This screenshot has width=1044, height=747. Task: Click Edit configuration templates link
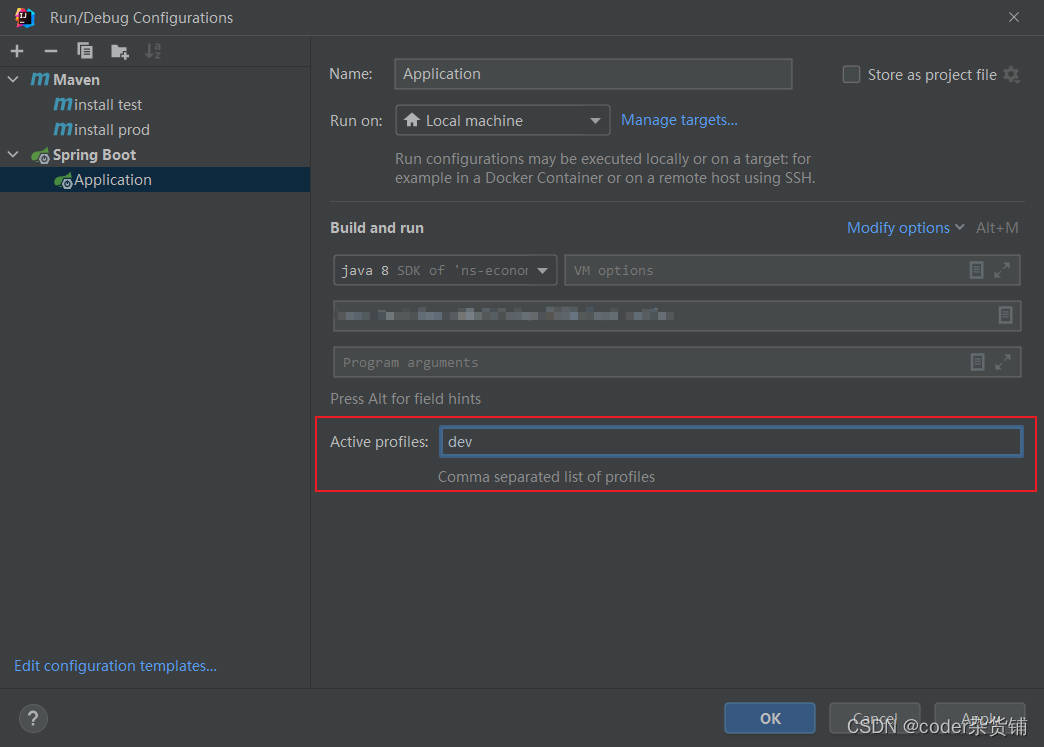[115, 665]
